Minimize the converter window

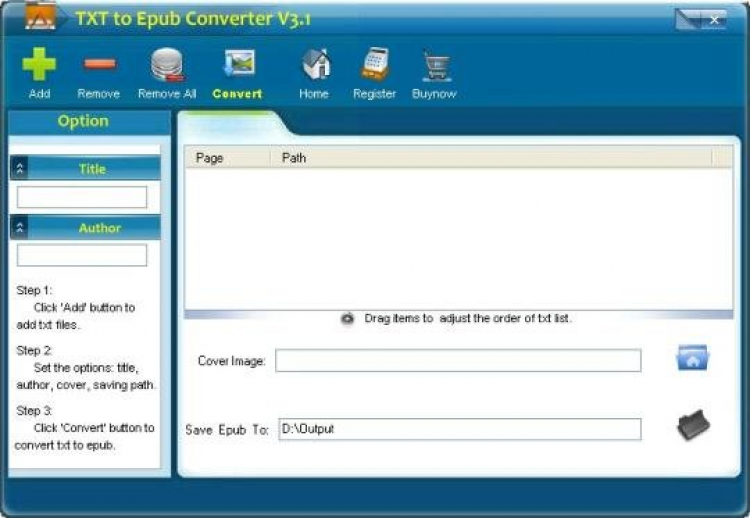tap(688, 20)
